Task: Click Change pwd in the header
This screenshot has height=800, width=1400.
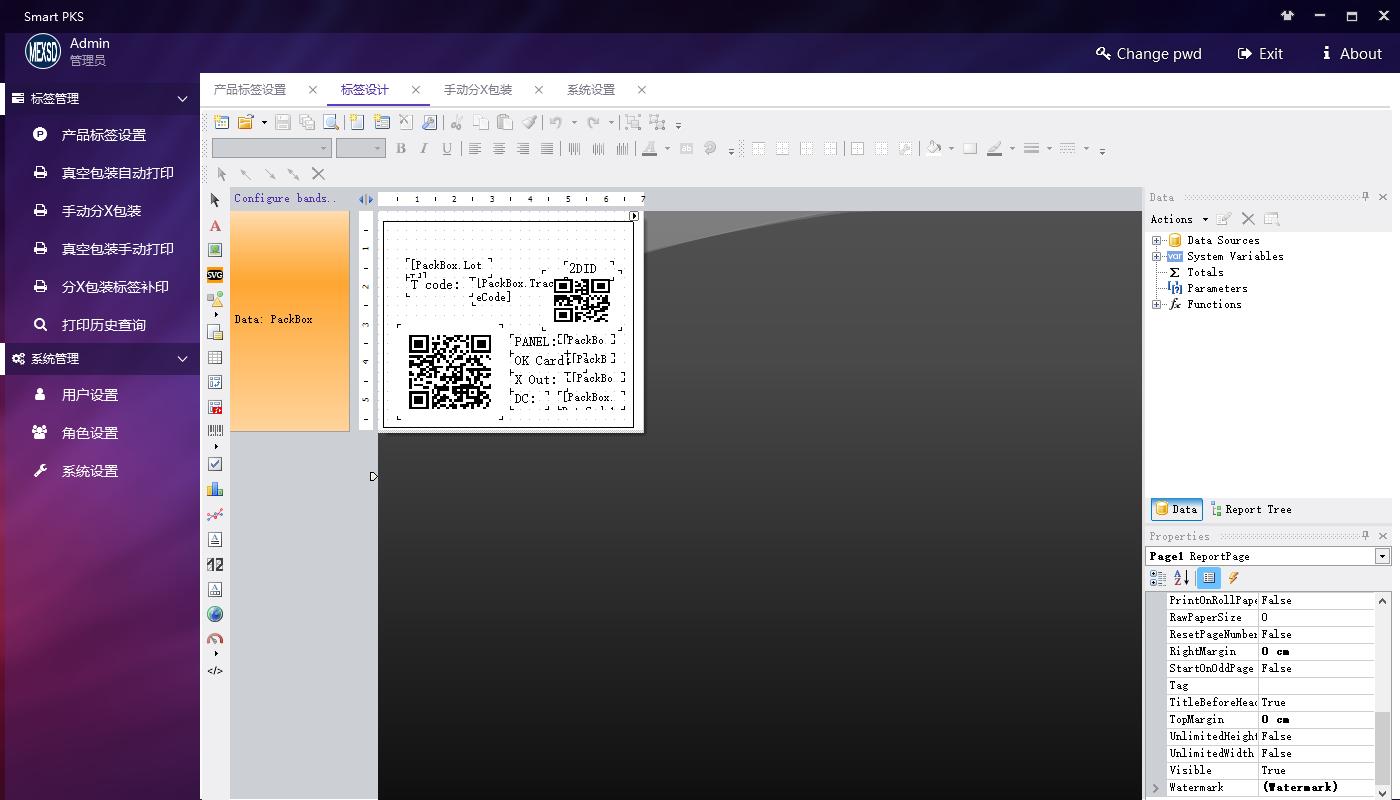Action: 1148,54
